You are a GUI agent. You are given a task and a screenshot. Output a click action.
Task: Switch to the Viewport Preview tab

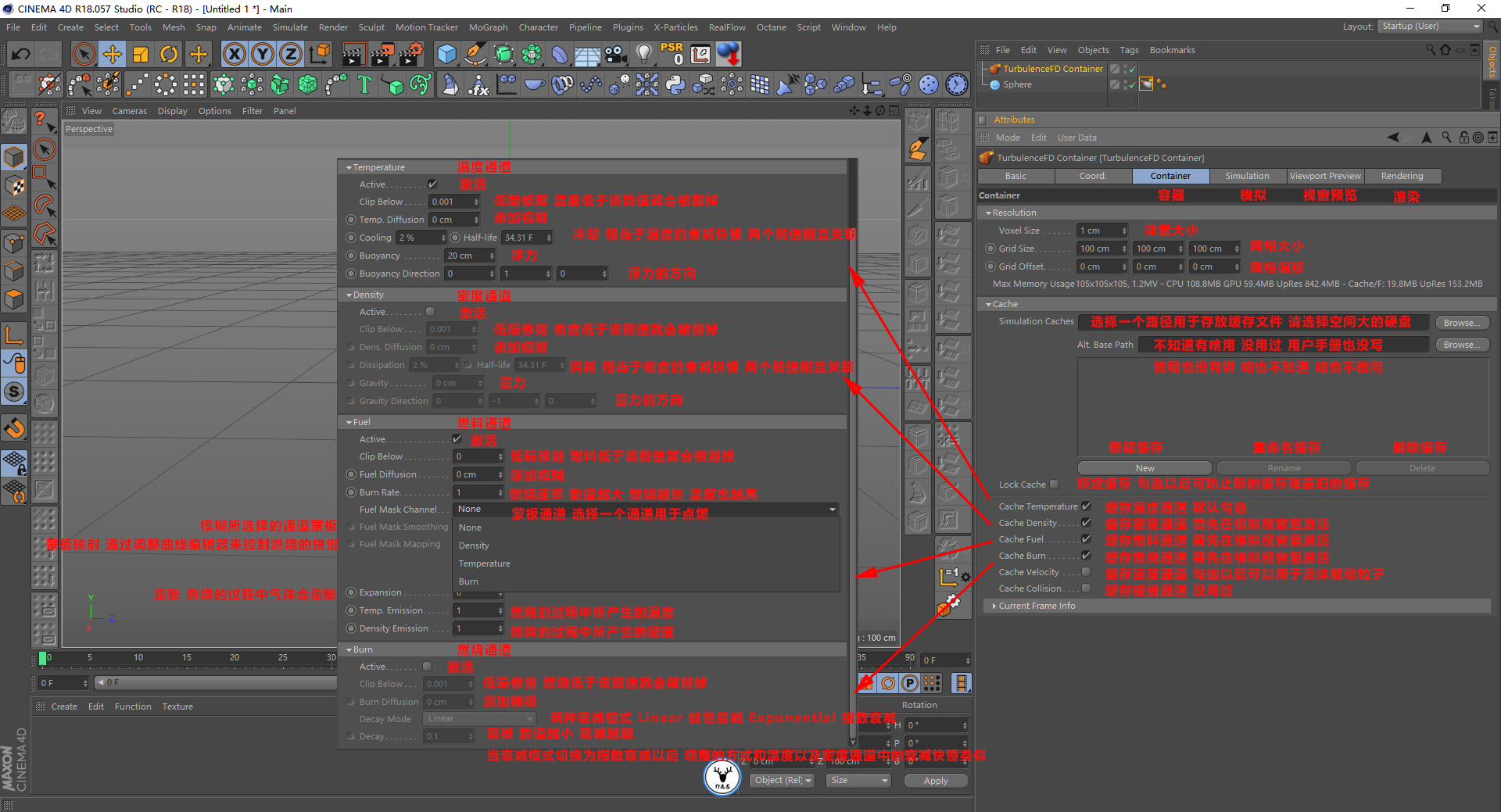(1325, 176)
